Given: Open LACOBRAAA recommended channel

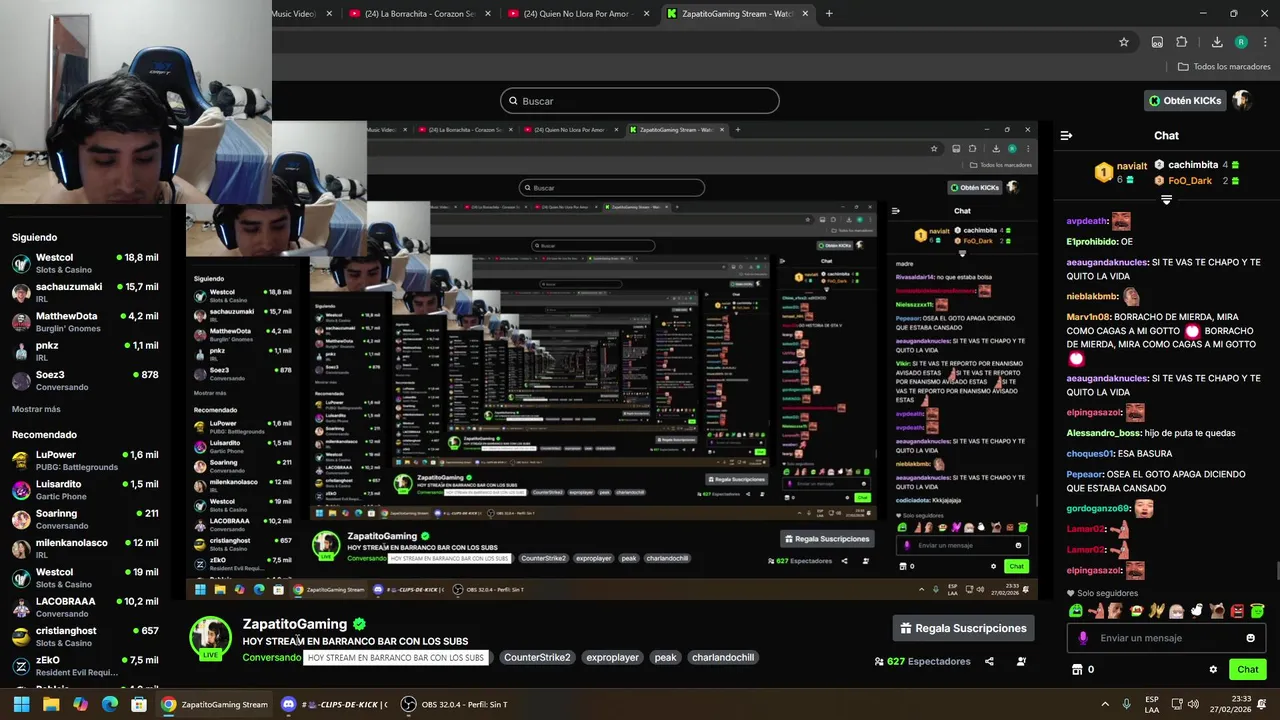Looking at the screenshot, I should pyautogui.click(x=85, y=607).
